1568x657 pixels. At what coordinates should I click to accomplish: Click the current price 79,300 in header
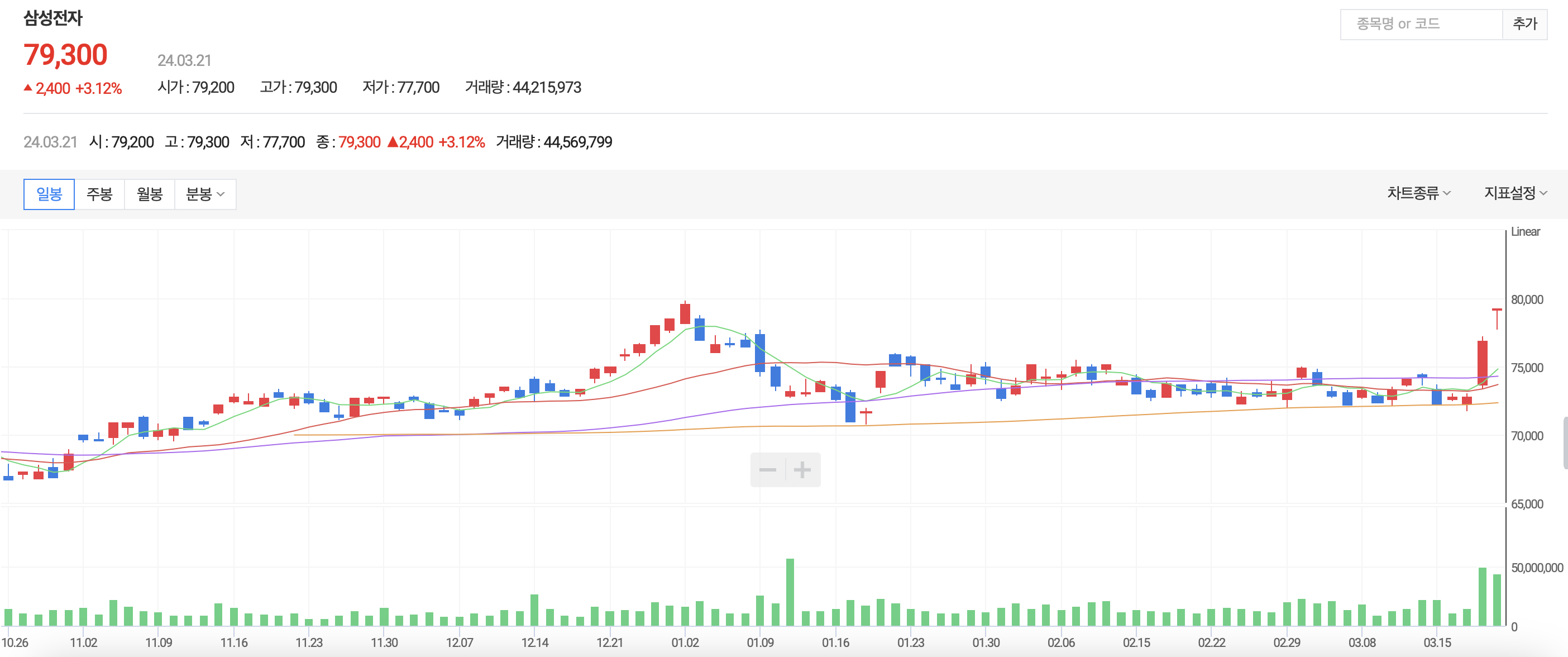click(x=66, y=55)
